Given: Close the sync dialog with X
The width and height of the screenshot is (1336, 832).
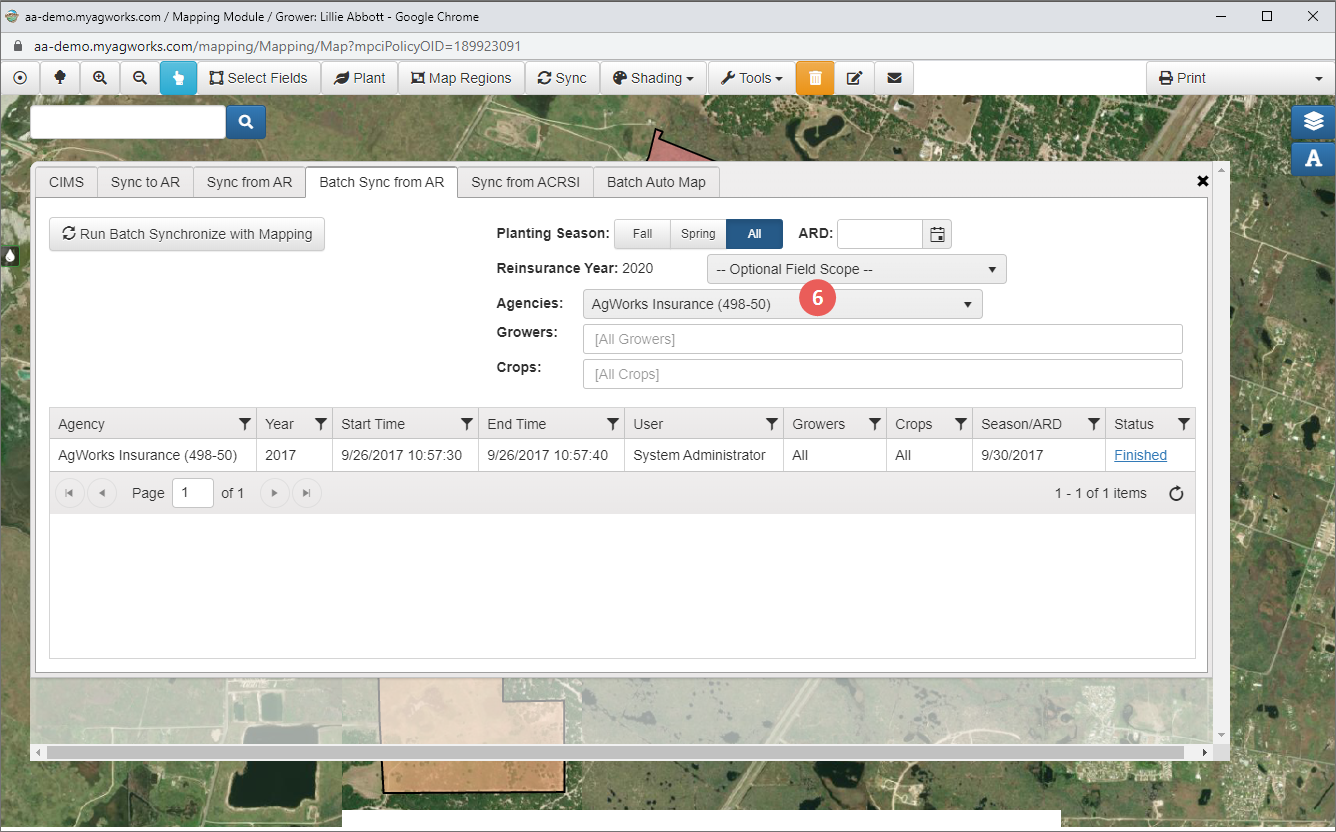Looking at the screenshot, I should 1203,181.
